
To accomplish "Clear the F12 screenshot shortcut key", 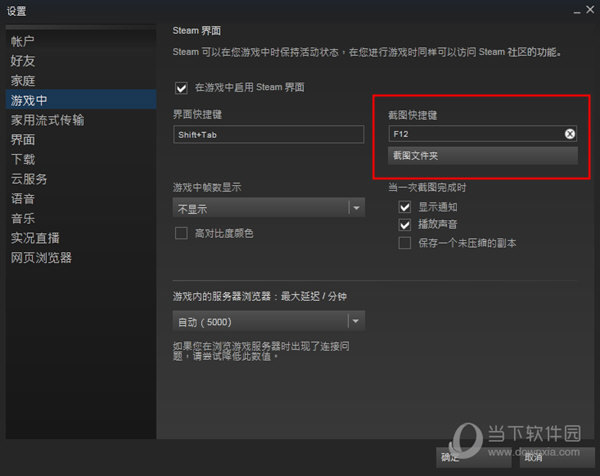I will pos(569,134).
